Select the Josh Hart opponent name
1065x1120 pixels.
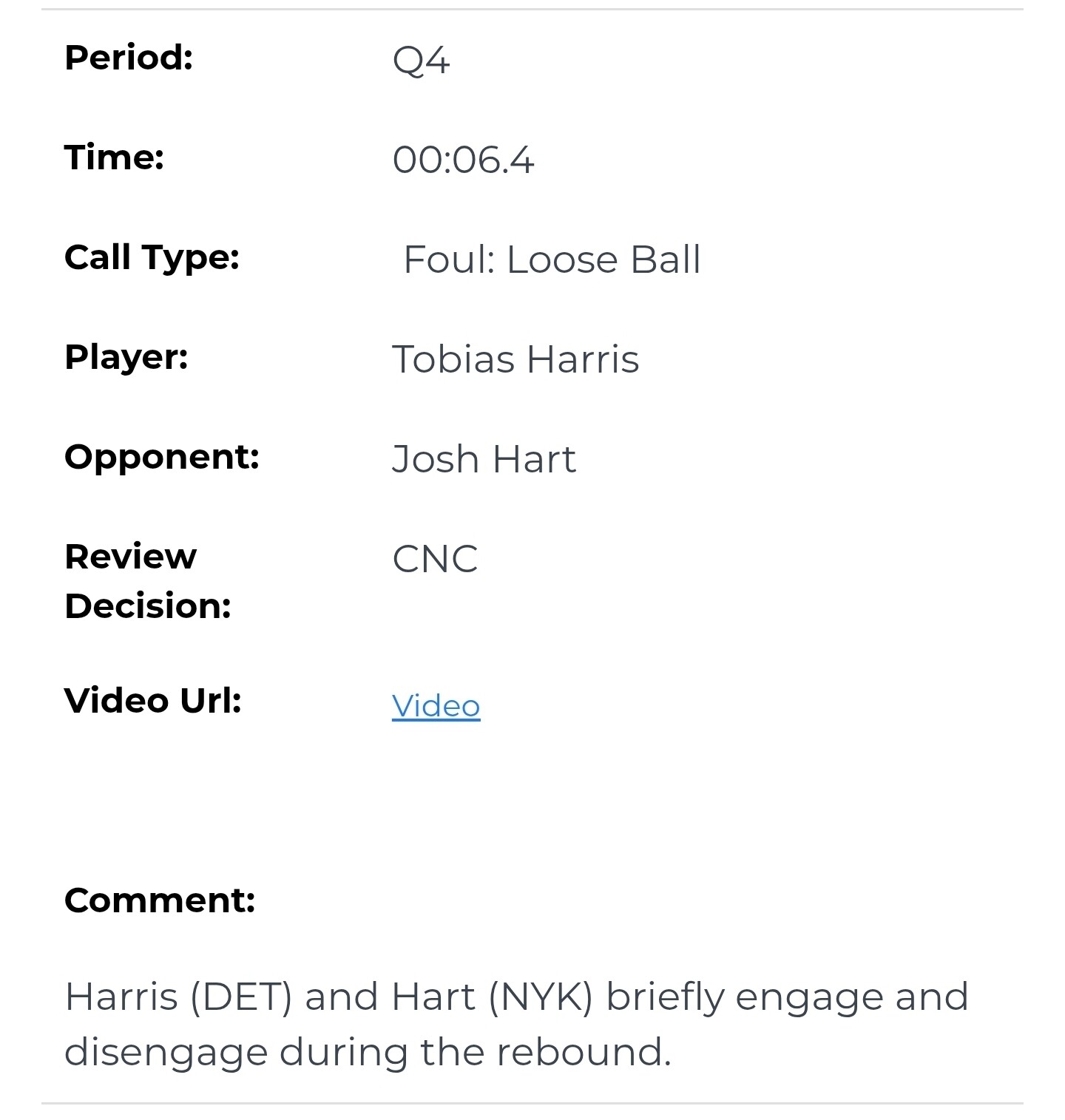pos(484,459)
